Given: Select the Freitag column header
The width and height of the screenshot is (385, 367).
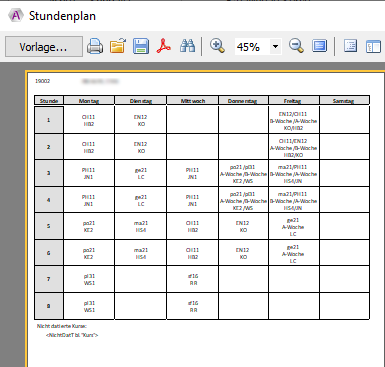Looking at the screenshot, I should [294, 100].
